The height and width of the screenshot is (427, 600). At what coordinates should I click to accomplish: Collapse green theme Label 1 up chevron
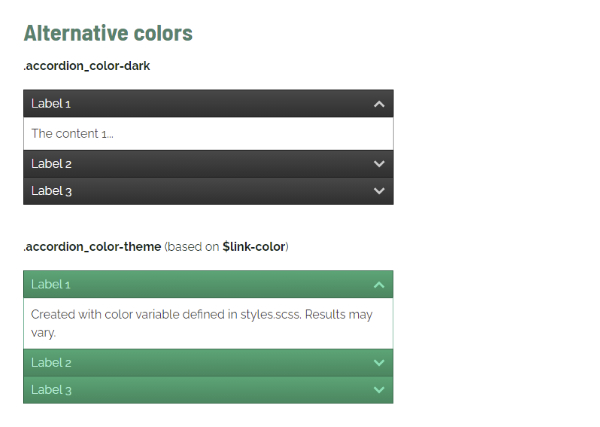coord(379,285)
